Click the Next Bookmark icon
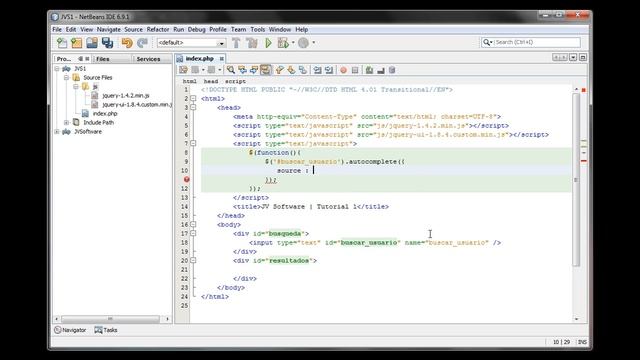Image resolution: width=640 pixels, height=360 pixels. 291,70
